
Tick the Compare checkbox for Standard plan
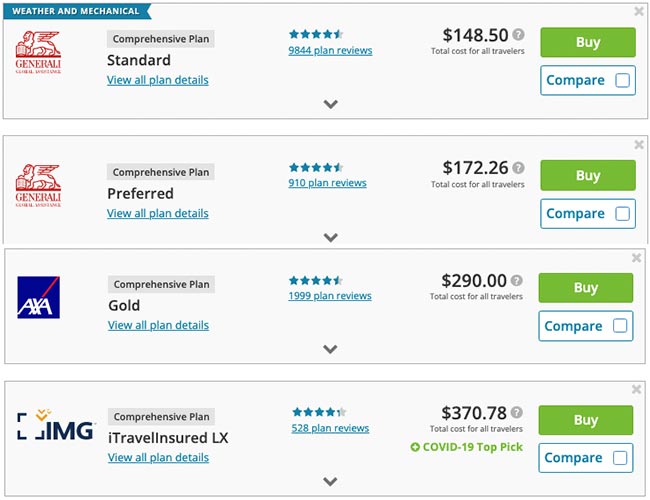(623, 81)
